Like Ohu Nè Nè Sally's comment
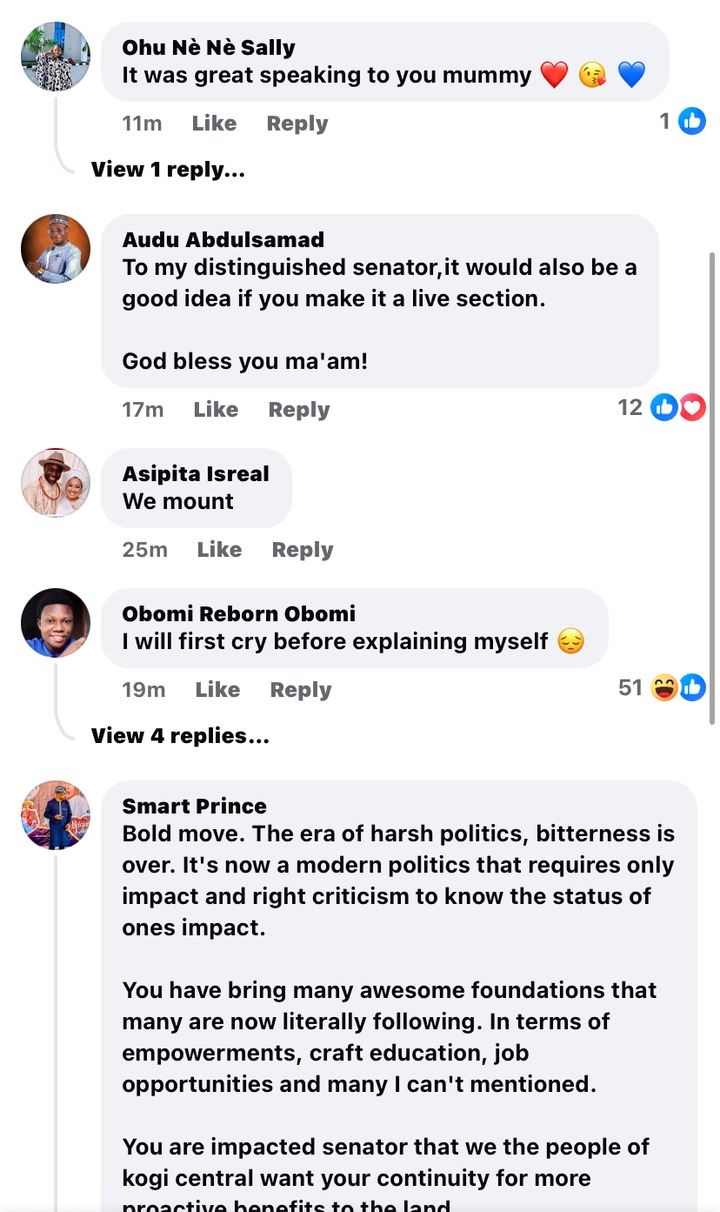720x1212 pixels. pos(214,123)
